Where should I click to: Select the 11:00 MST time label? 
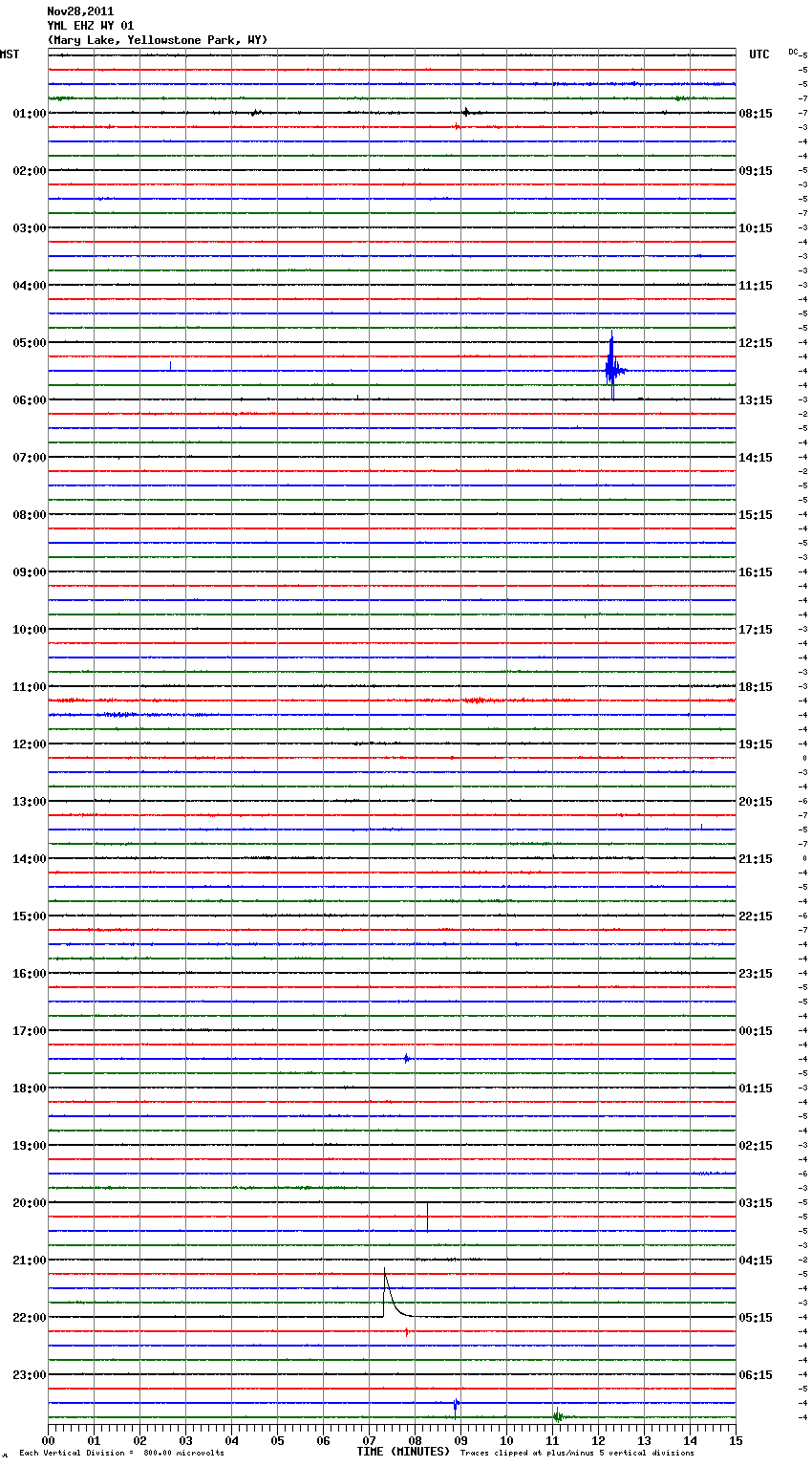pos(30,687)
